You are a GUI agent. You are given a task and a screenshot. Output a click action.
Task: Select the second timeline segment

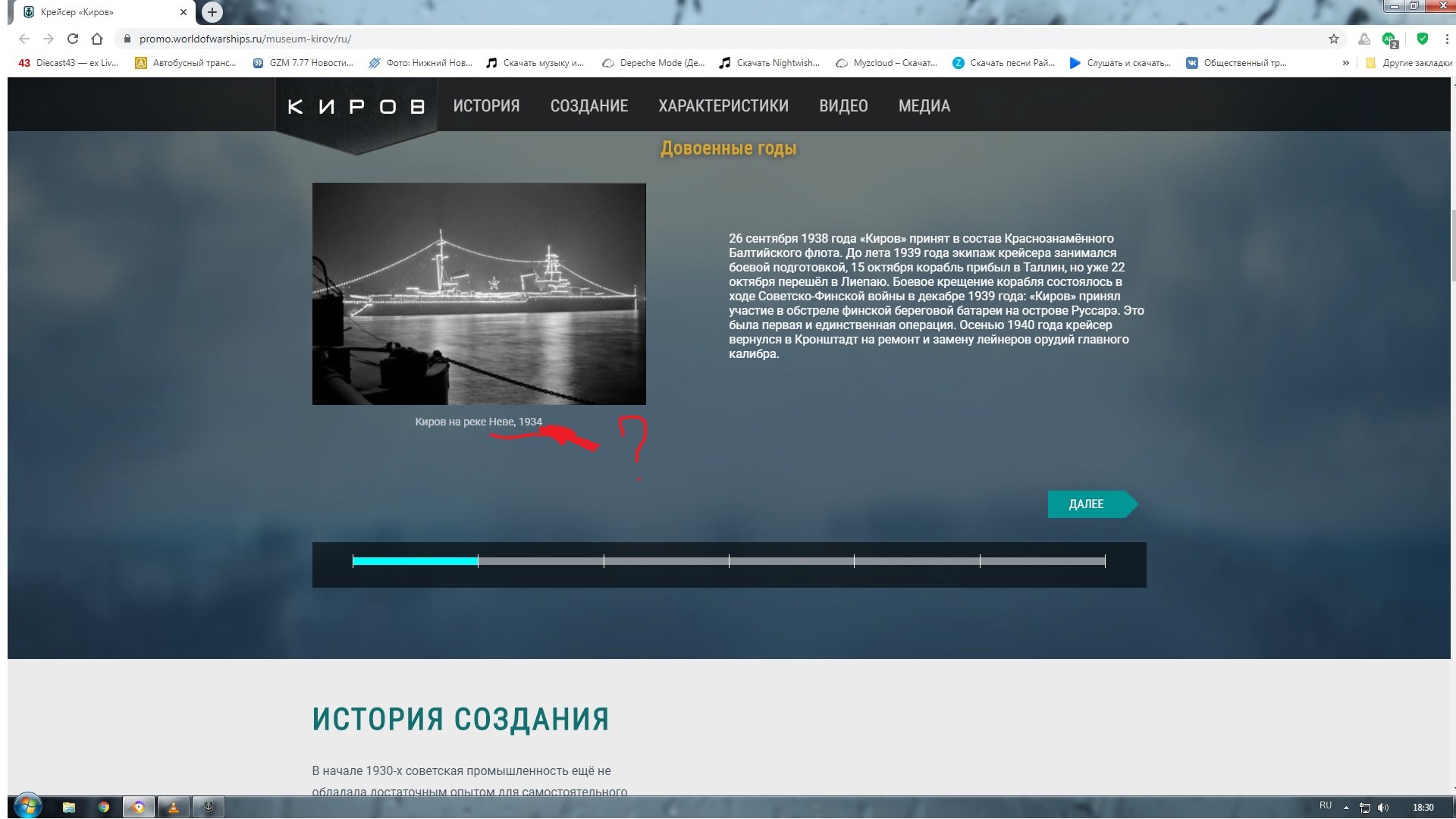[x=541, y=561]
